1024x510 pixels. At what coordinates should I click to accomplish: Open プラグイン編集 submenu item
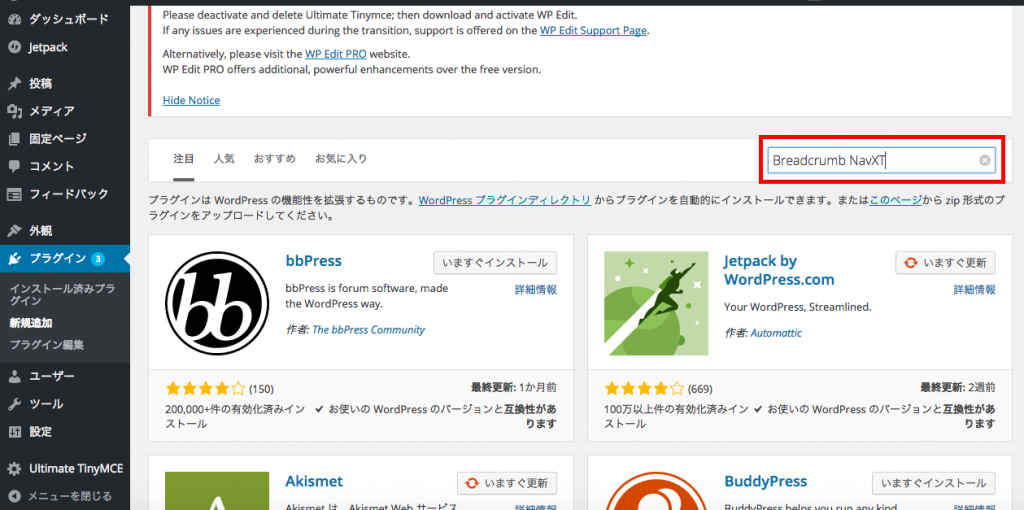[46, 344]
